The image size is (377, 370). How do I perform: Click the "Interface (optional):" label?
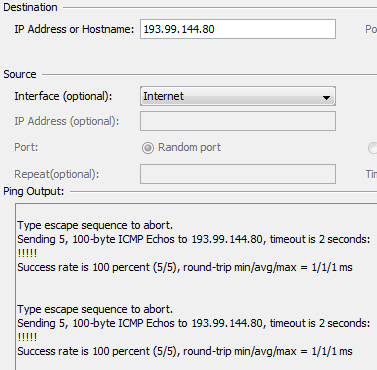point(63,96)
